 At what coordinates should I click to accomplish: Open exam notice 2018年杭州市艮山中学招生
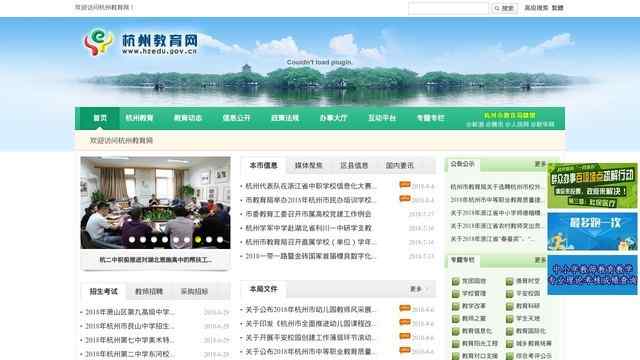(130, 326)
